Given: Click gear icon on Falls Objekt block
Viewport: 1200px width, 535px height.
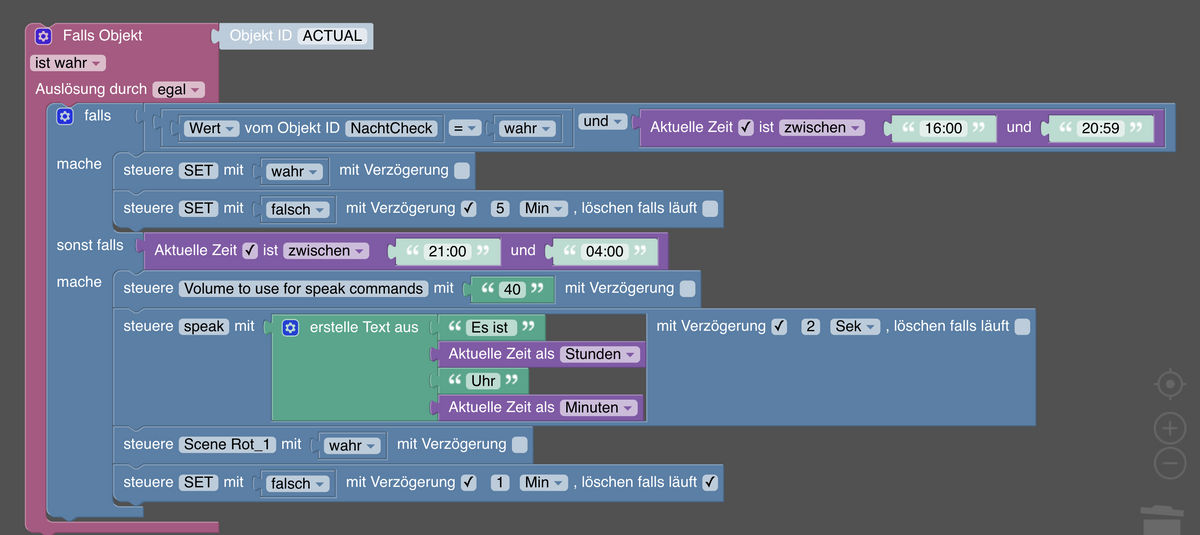Looking at the screenshot, I should coord(43,36).
